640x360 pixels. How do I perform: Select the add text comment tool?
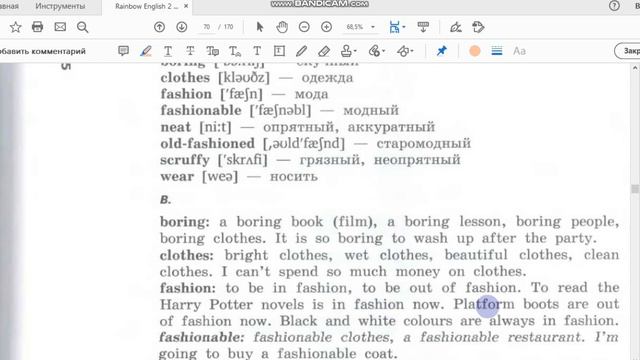[x=257, y=51]
